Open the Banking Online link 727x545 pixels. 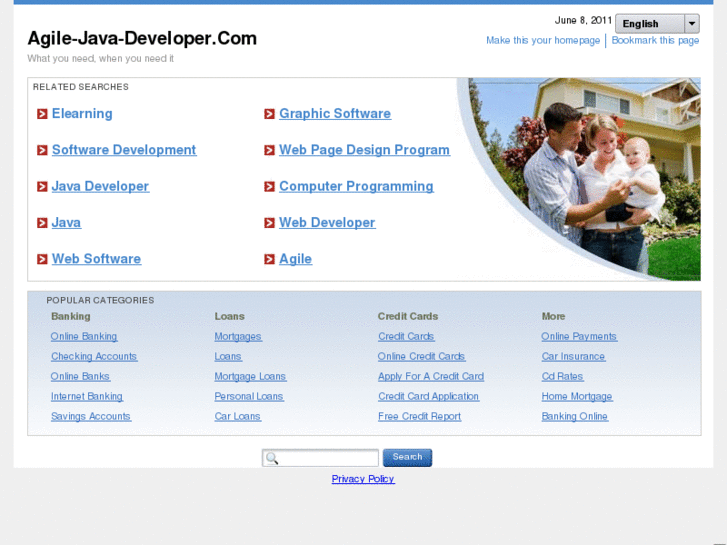click(x=575, y=417)
